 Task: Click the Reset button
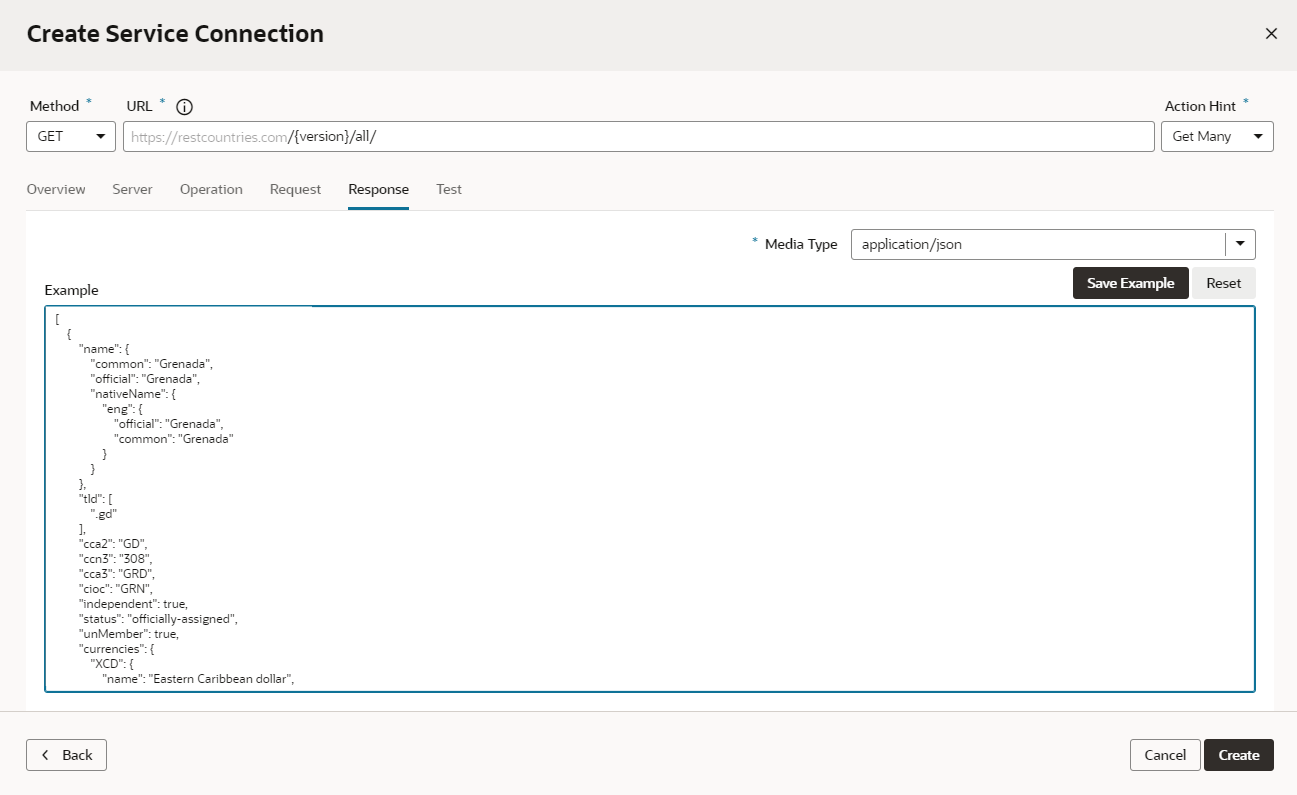coord(1223,283)
